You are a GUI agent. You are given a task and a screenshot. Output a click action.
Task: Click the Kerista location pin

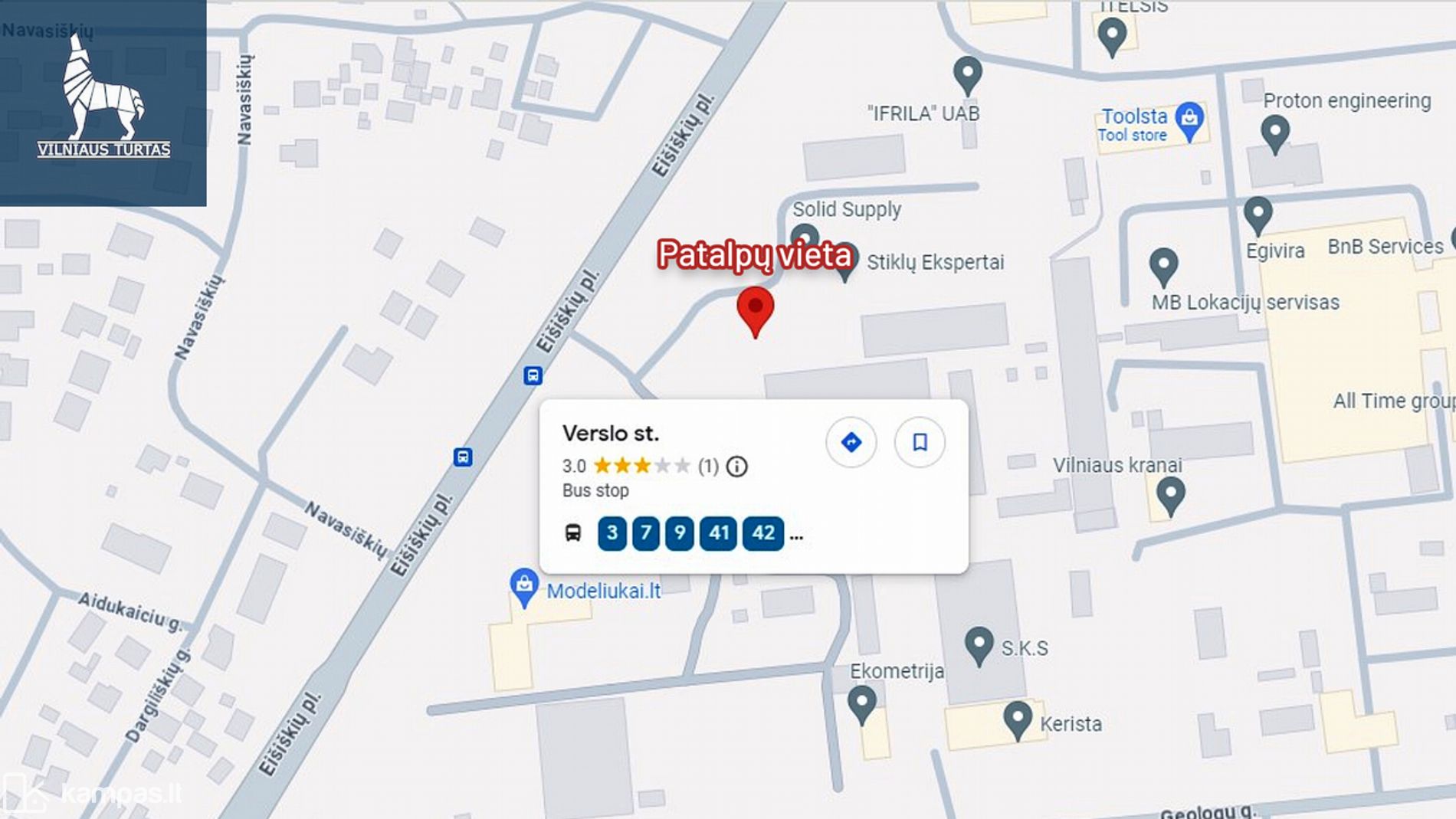(1018, 721)
